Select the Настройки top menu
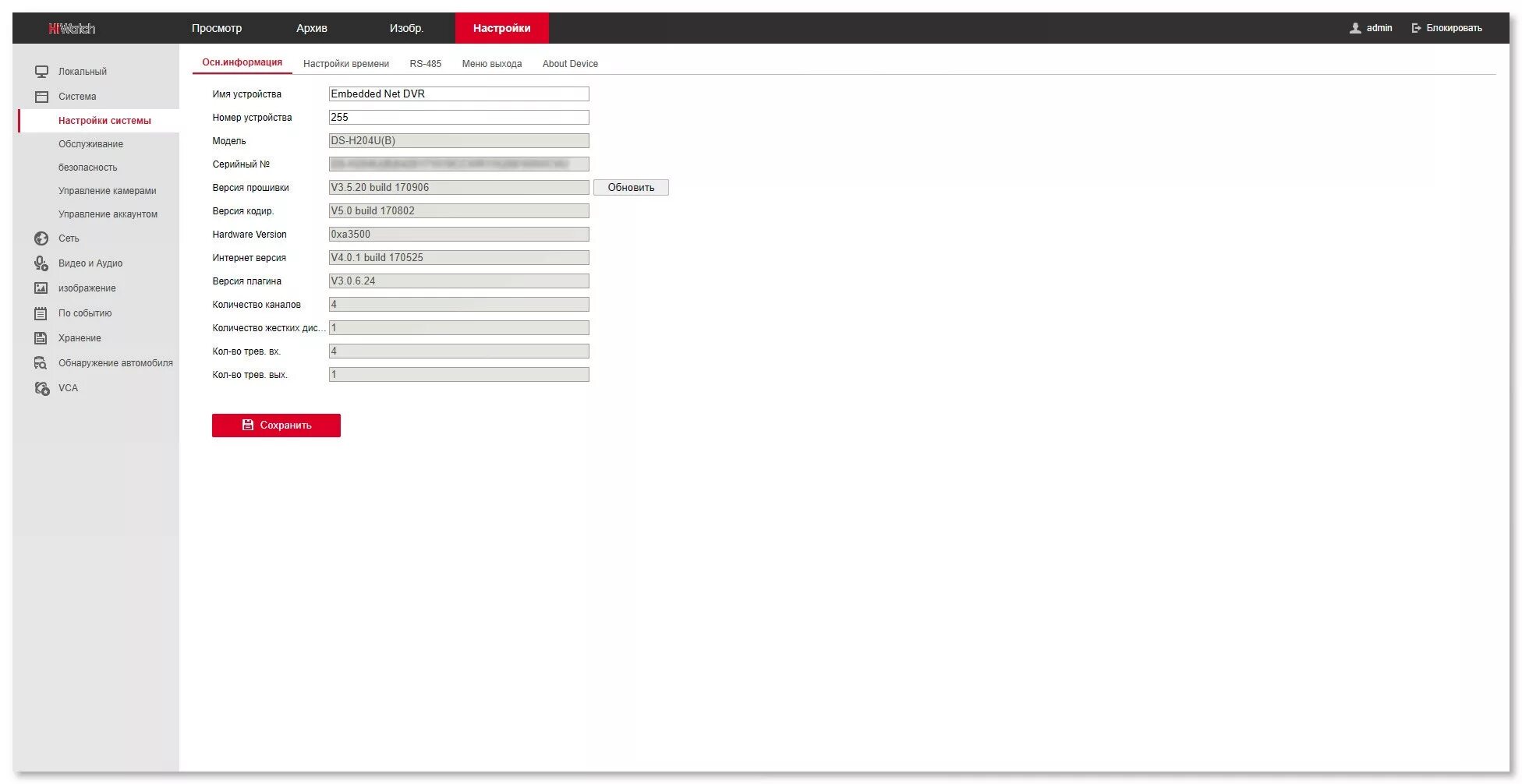The image size is (1522, 784). point(501,28)
